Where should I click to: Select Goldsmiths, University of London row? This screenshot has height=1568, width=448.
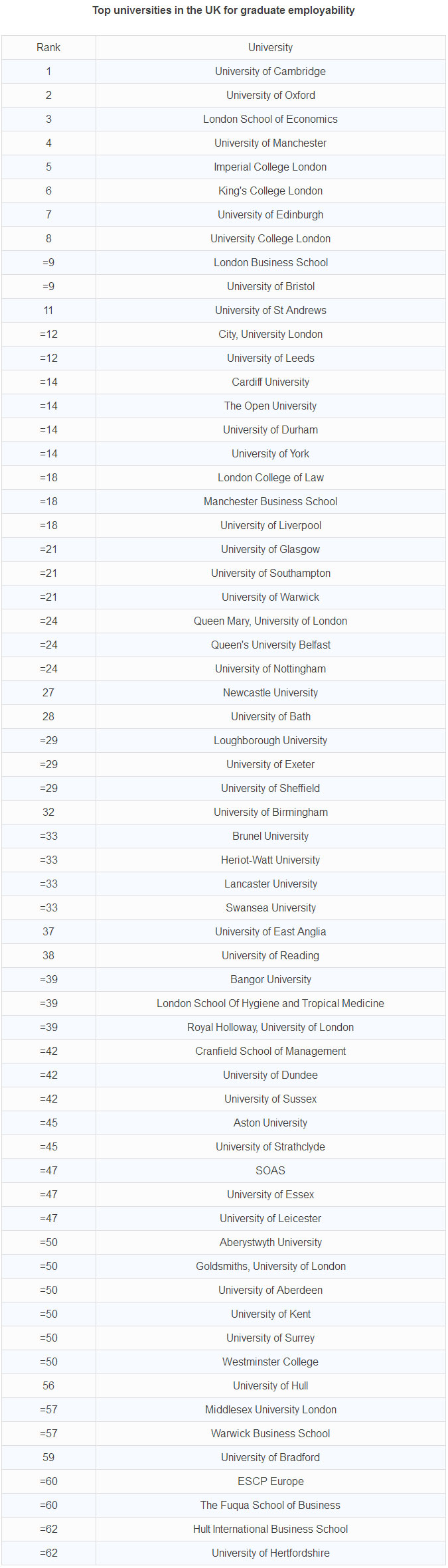point(270,1267)
